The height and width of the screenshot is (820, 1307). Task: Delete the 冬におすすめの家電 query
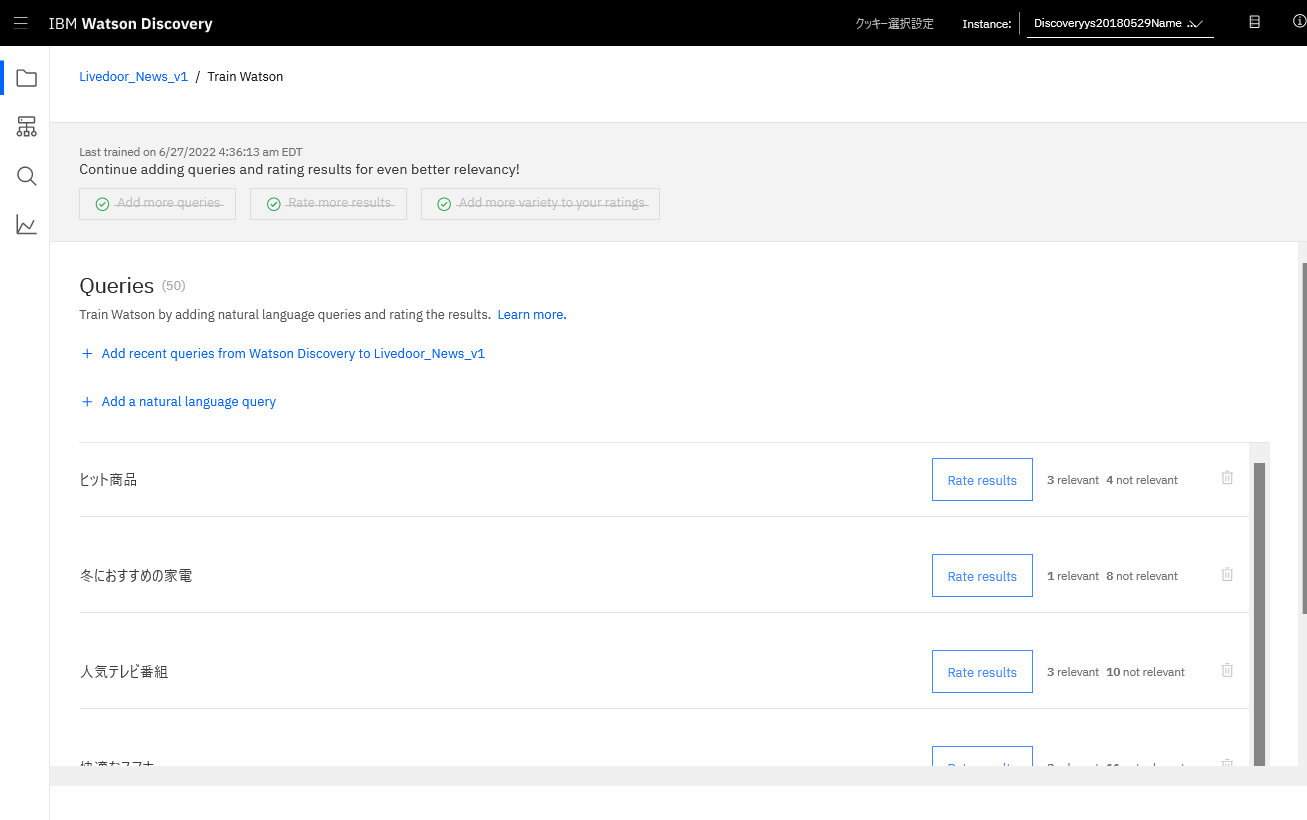(x=1227, y=574)
